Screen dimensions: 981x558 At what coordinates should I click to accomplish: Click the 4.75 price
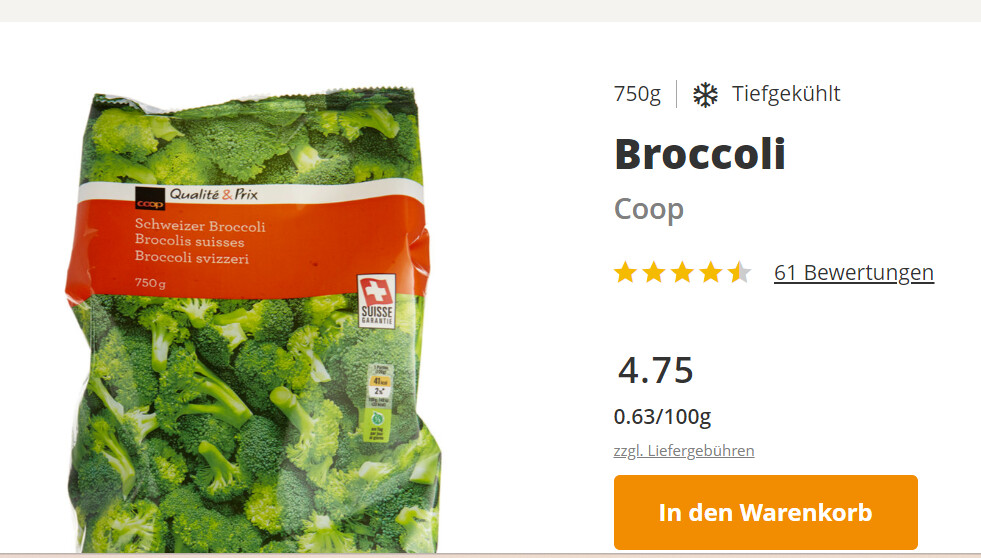(656, 370)
